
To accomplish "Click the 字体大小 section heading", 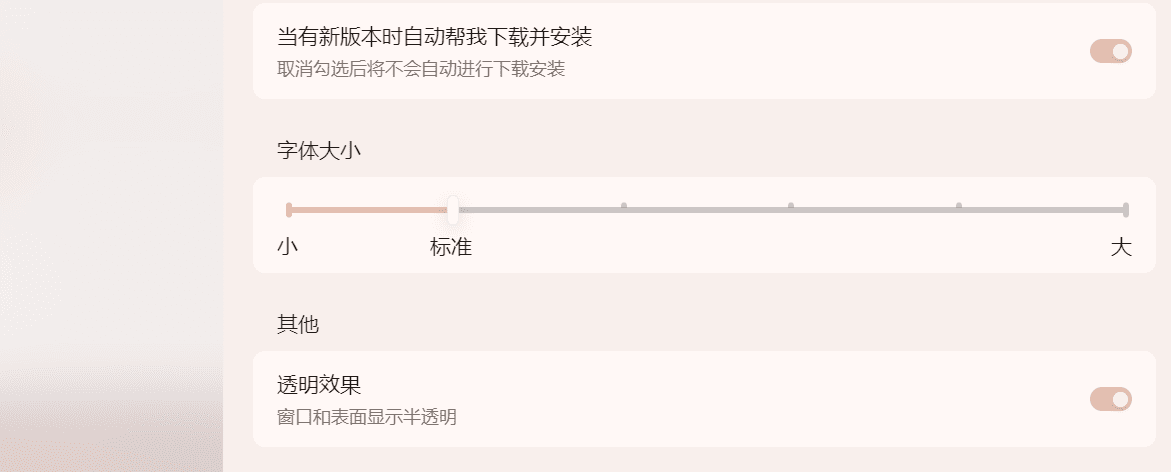I will point(318,152).
